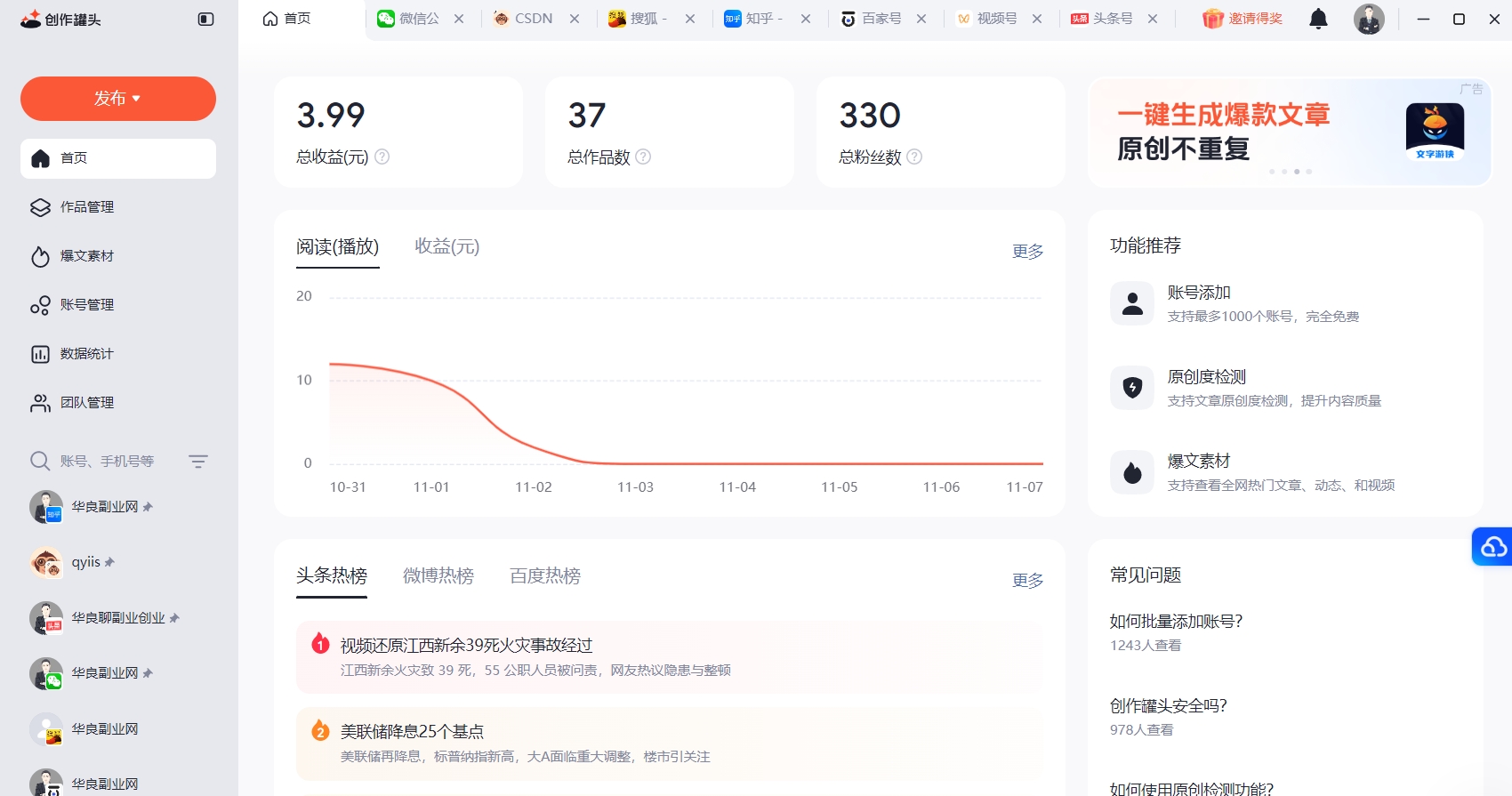Click the pin icon beside qyiis
This screenshot has width=1512, height=796.
pyautogui.click(x=109, y=562)
